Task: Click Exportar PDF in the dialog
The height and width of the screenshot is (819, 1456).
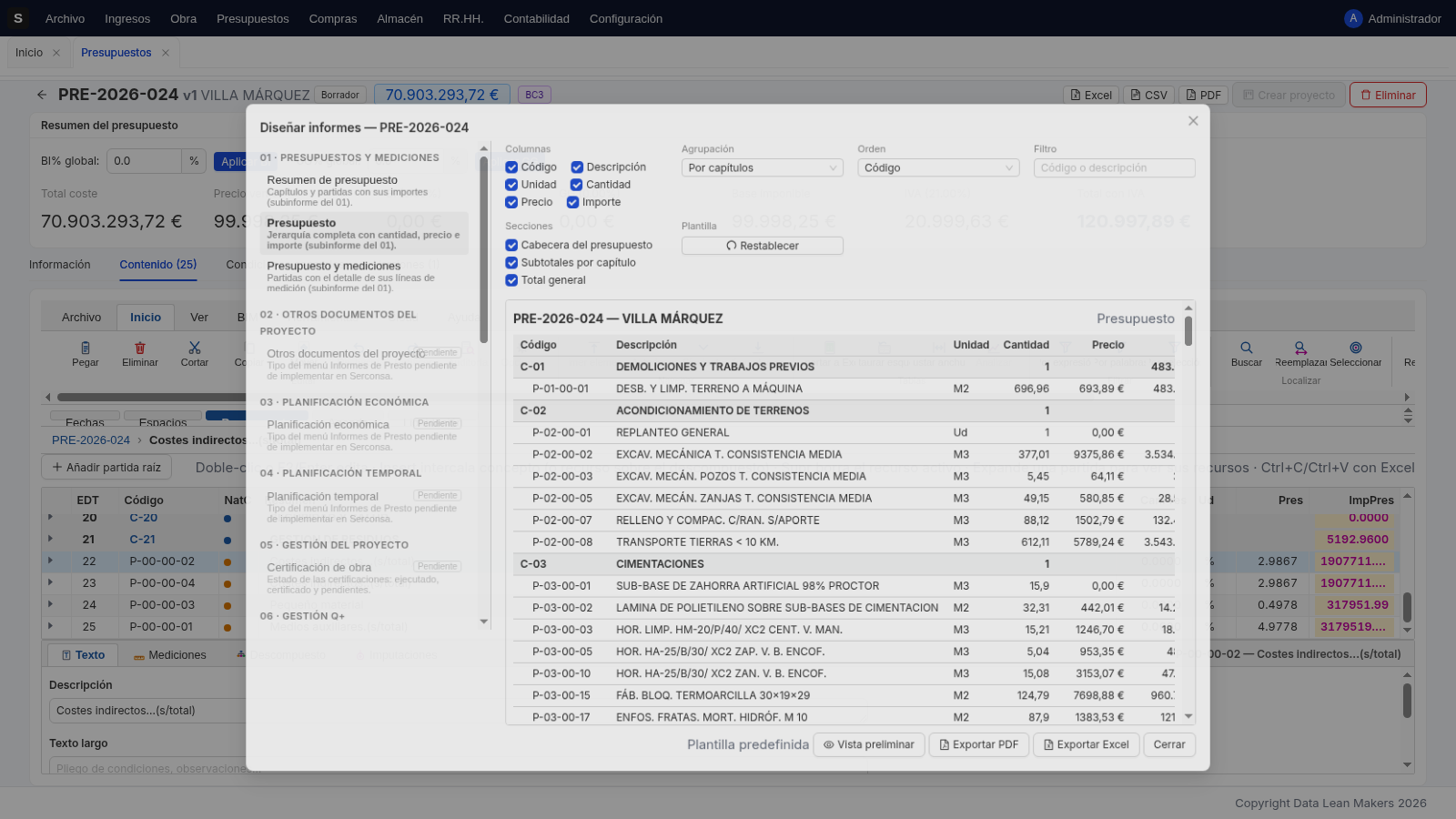Action: (979, 744)
